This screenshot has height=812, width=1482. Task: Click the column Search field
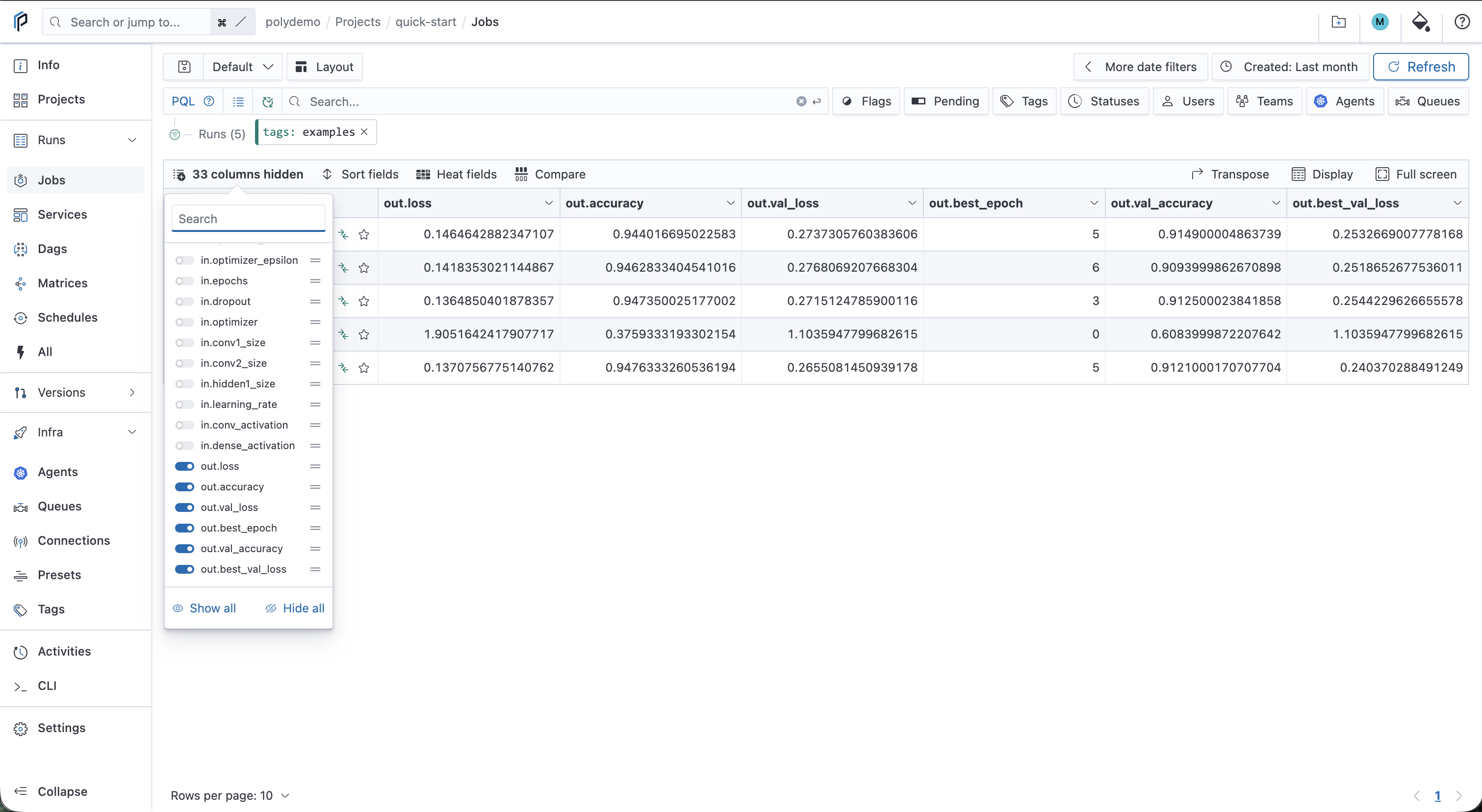[249, 219]
